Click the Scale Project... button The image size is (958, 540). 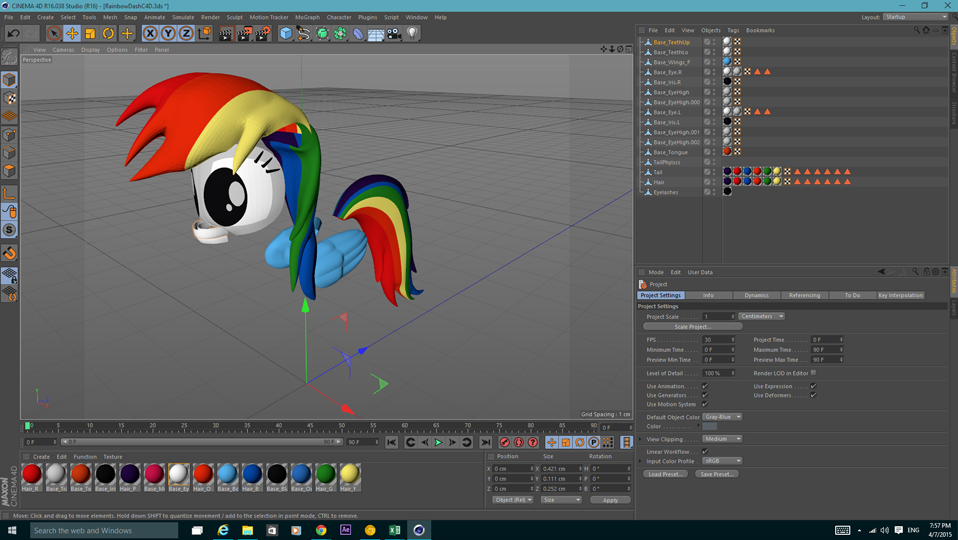pyautogui.click(x=692, y=327)
